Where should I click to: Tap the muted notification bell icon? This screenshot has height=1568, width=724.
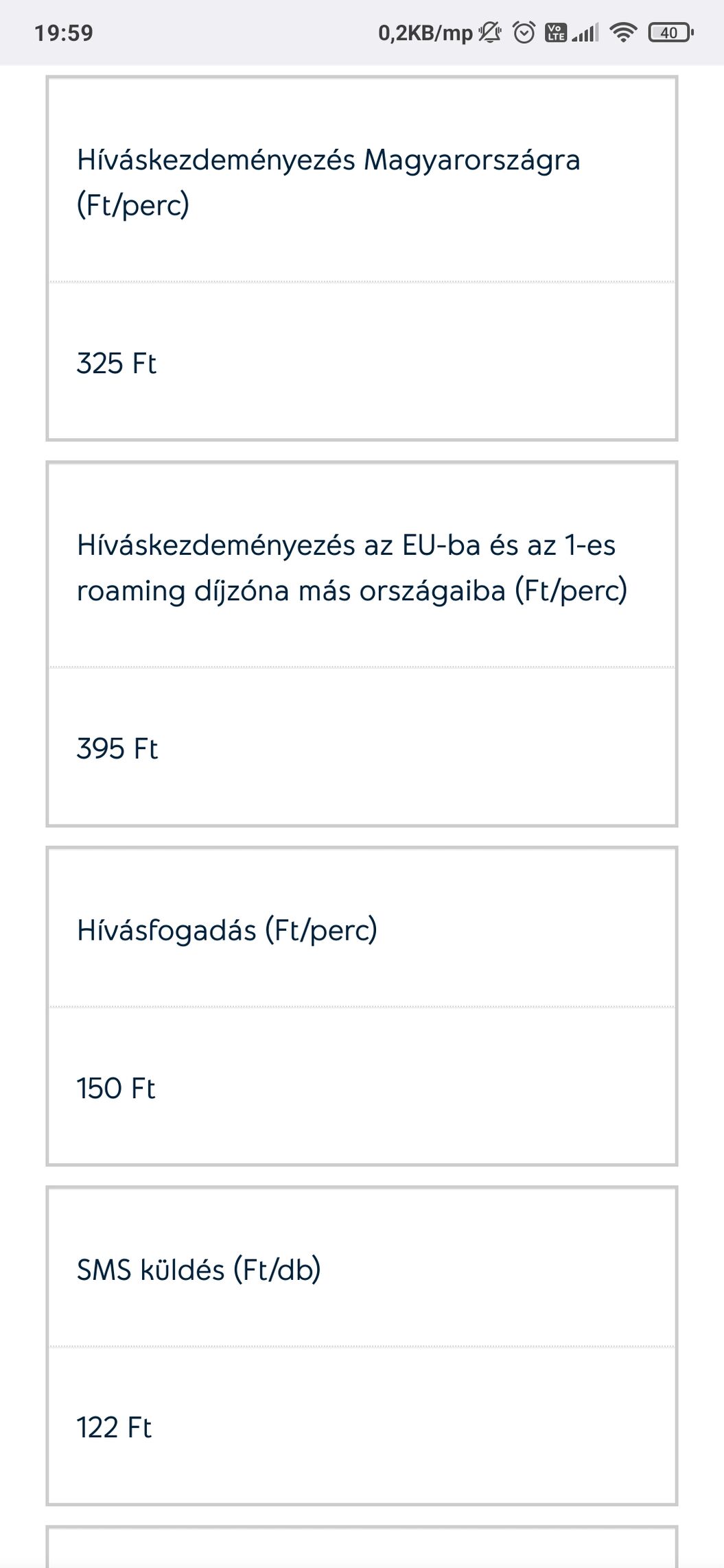click(489, 32)
